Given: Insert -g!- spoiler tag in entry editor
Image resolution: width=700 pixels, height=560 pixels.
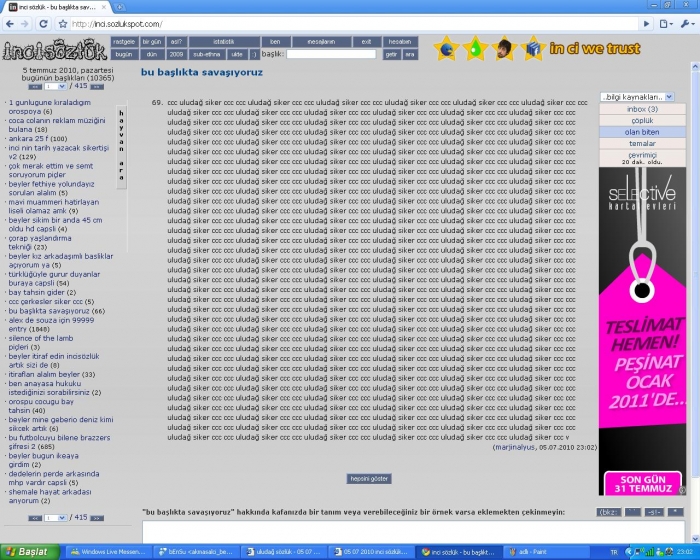Looking at the screenshot, I should [654, 512].
